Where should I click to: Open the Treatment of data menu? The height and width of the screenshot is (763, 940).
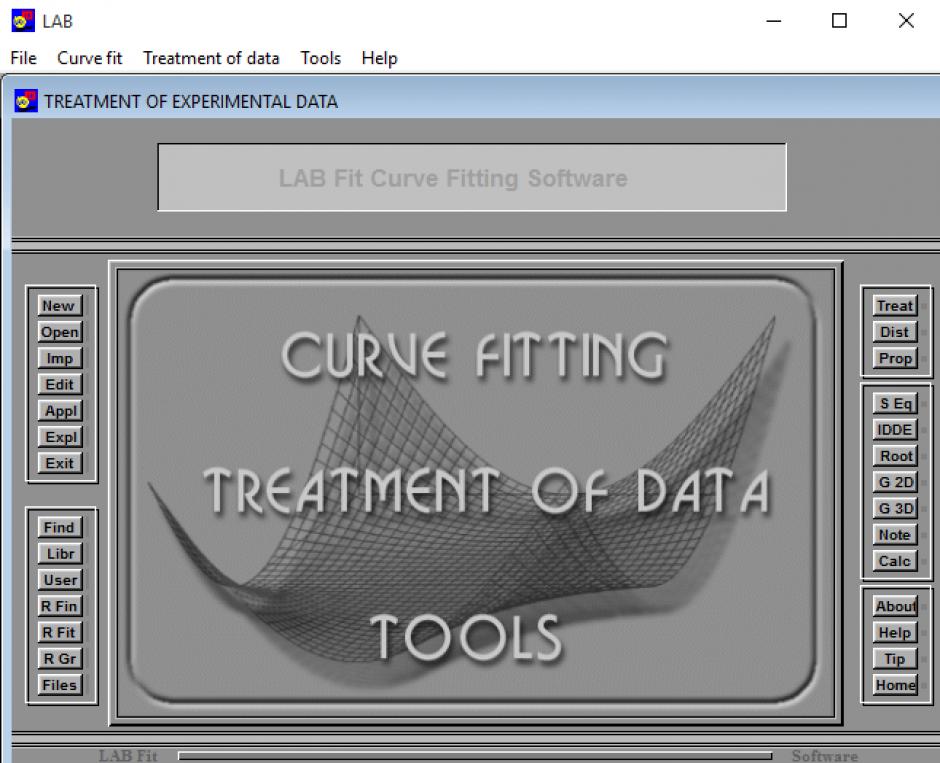pos(211,58)
